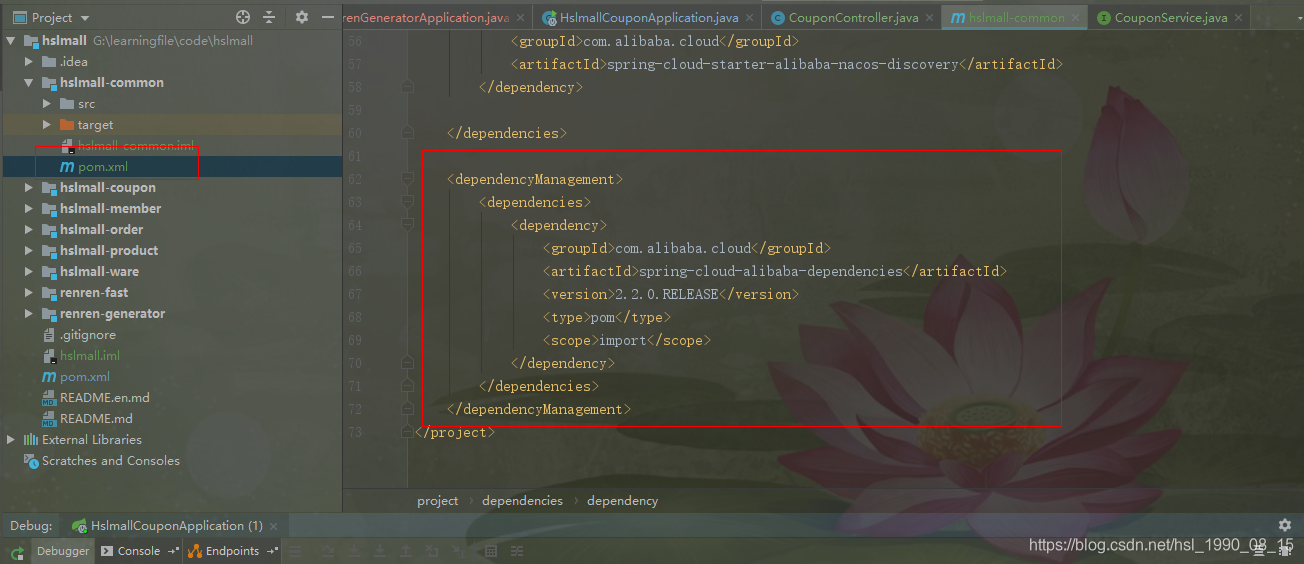Expand External Libraries node
Viewport: 1304px width, 564px height.
(x=11, y=440)
